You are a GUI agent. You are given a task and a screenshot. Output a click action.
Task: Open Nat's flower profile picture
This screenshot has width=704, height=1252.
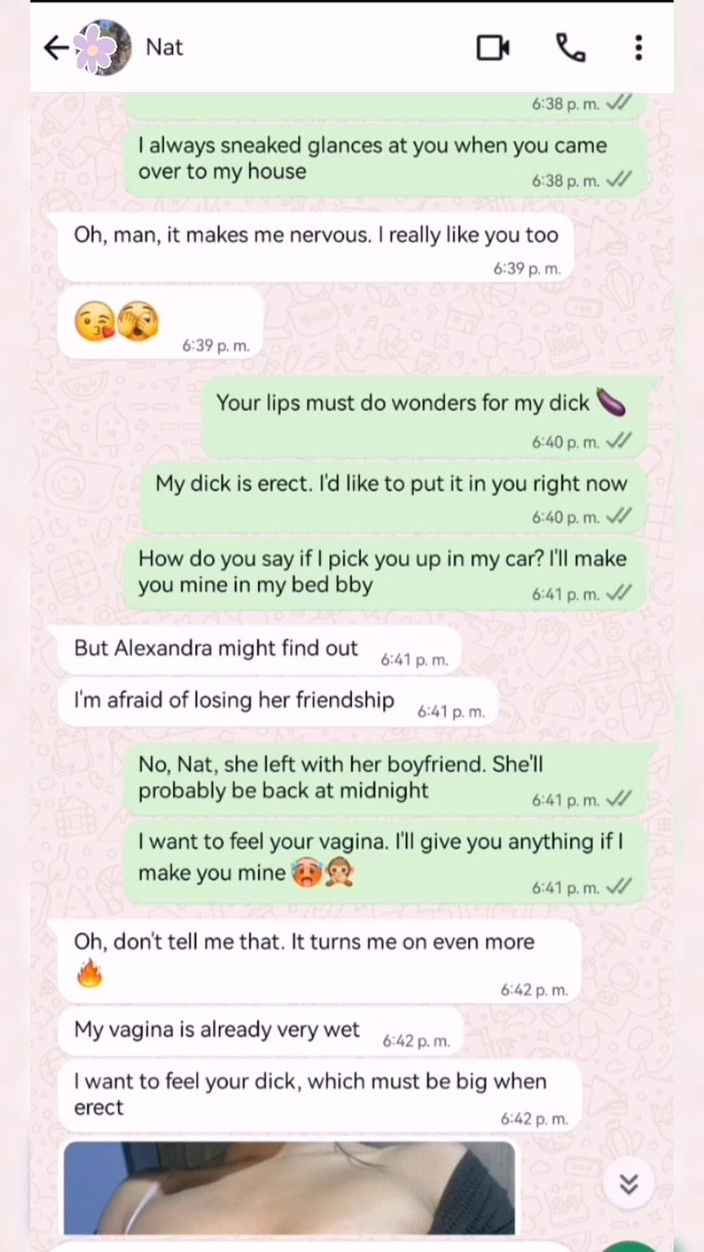pos(103,47)
